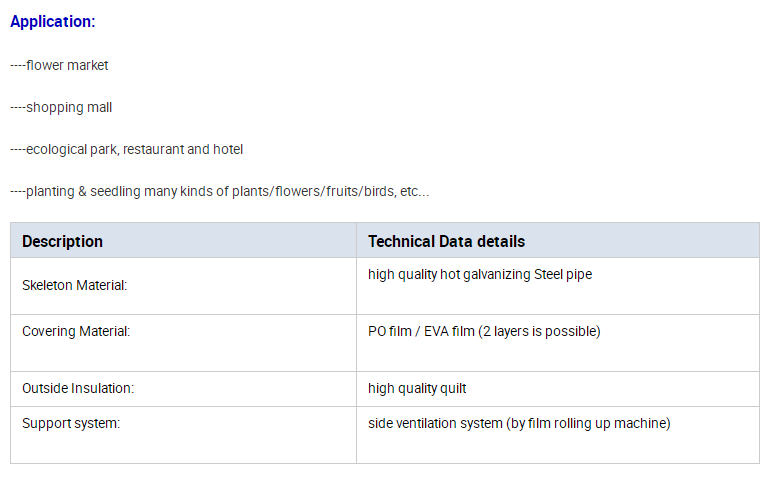Select the Support system cell
779x483 pixels.
point(183,435)
